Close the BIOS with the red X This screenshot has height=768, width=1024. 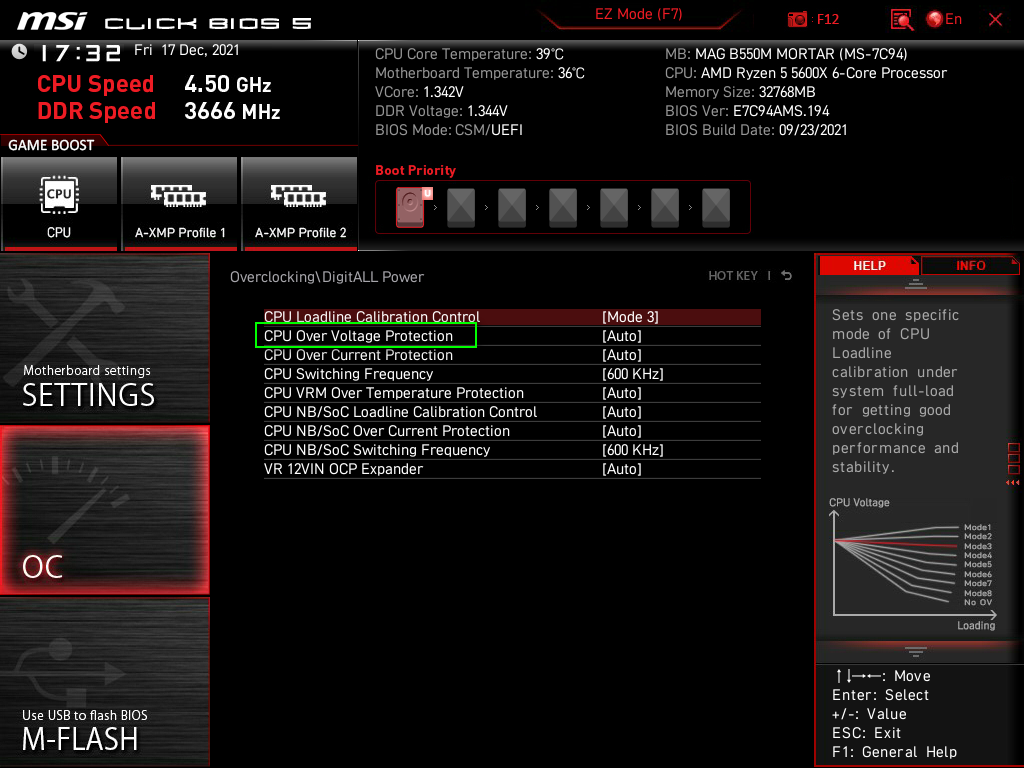(x=995, y=20)
